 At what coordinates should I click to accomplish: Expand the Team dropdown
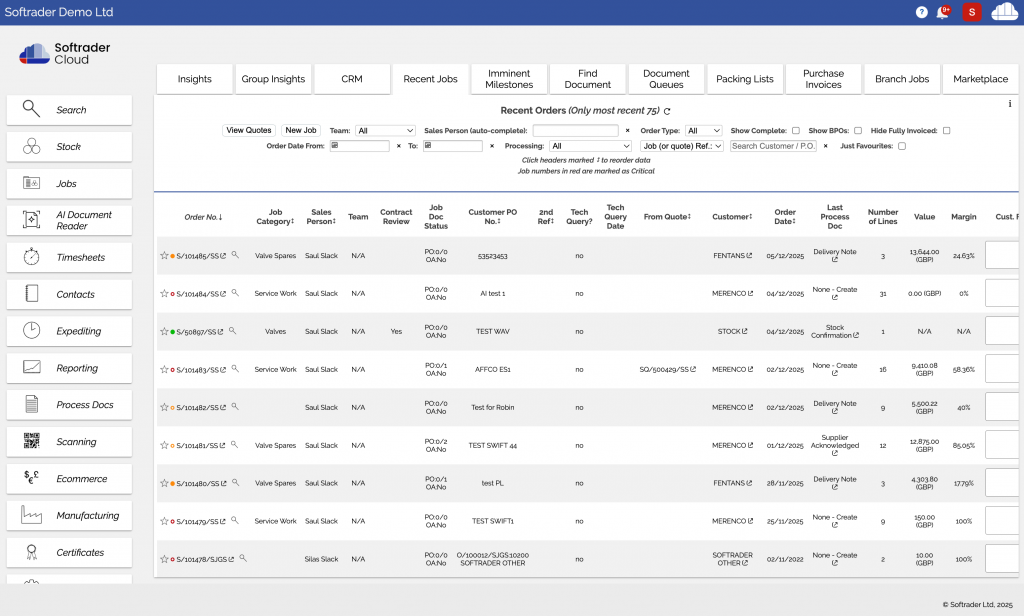point(385,131)
